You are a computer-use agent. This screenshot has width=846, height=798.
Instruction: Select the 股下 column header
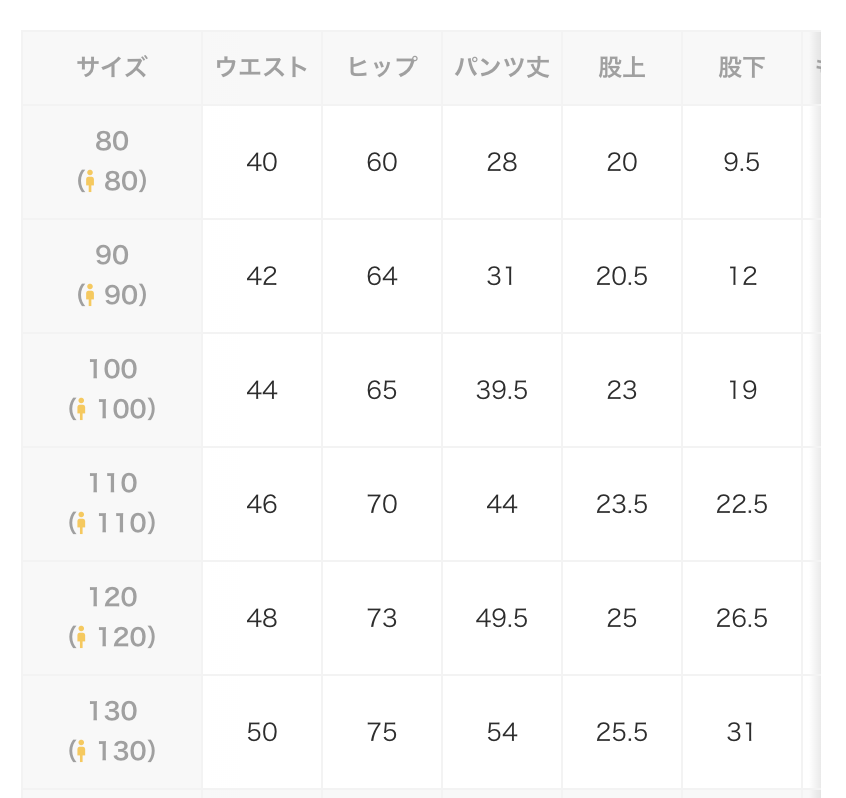(742, 67)
